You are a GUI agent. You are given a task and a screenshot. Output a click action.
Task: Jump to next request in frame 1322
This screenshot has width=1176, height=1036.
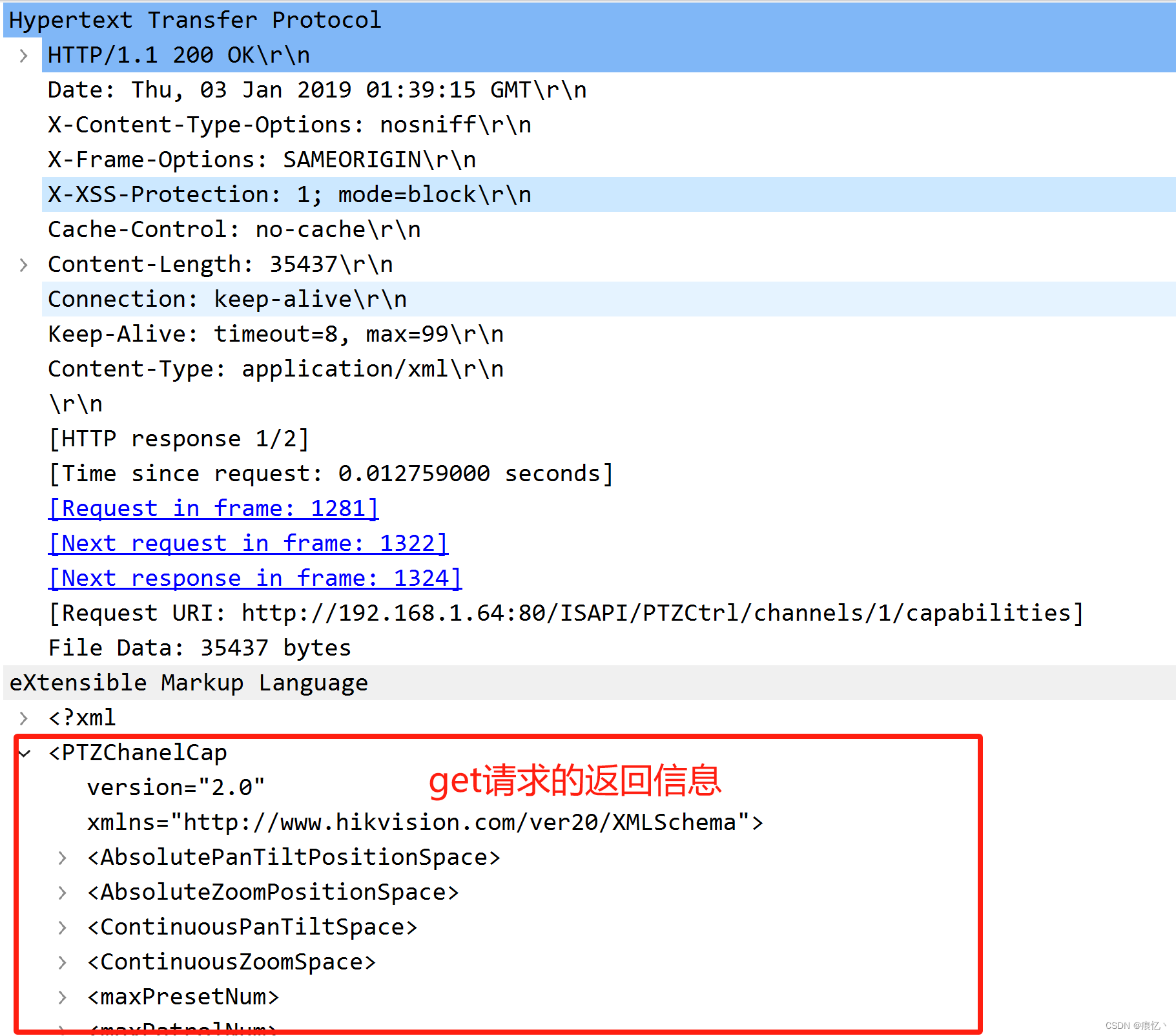248,543
